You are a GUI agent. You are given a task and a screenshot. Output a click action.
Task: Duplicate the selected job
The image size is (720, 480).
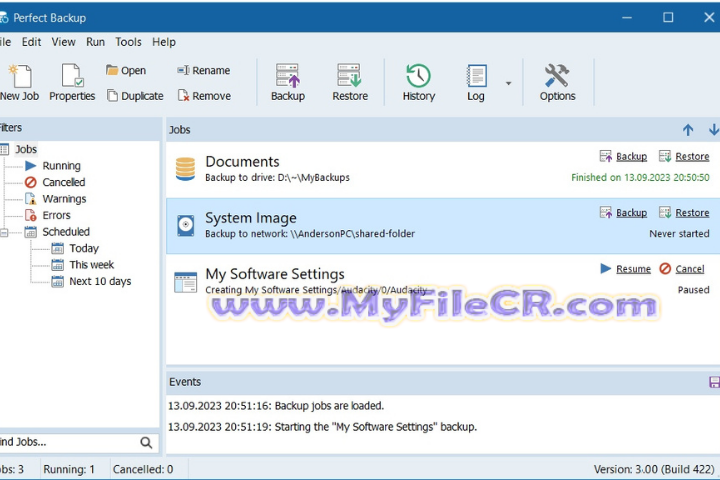coord(135,96)
